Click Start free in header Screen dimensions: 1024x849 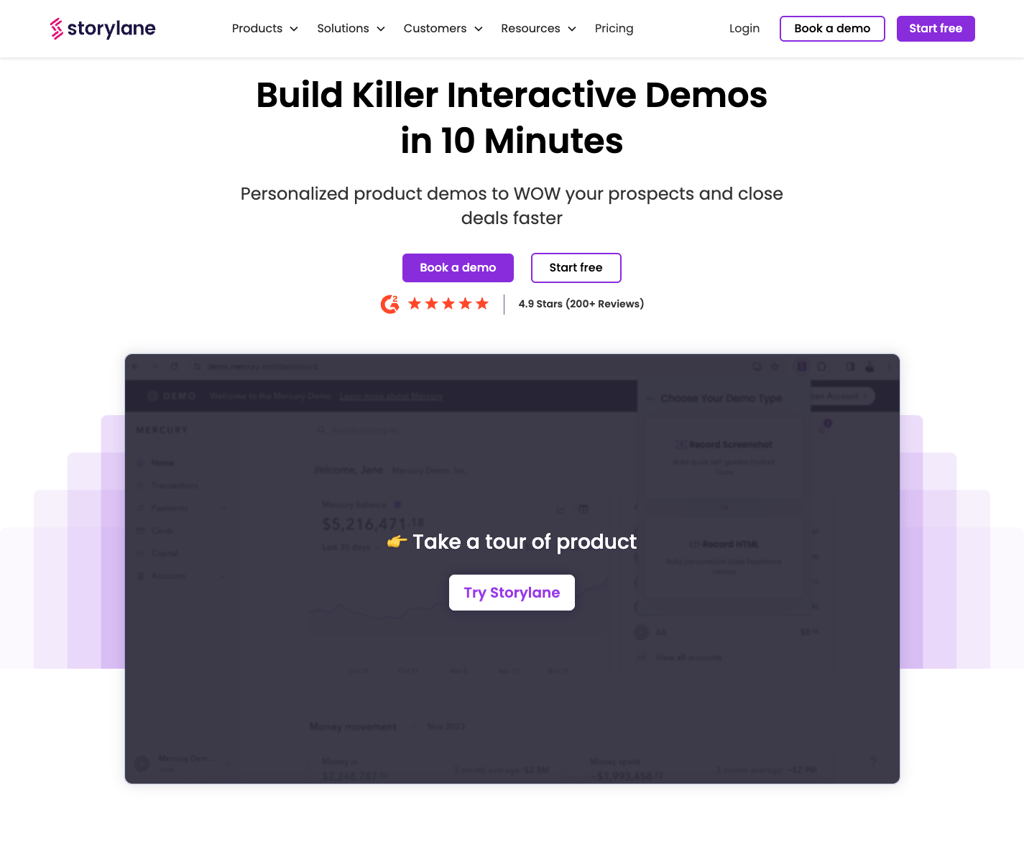point(935,29)
